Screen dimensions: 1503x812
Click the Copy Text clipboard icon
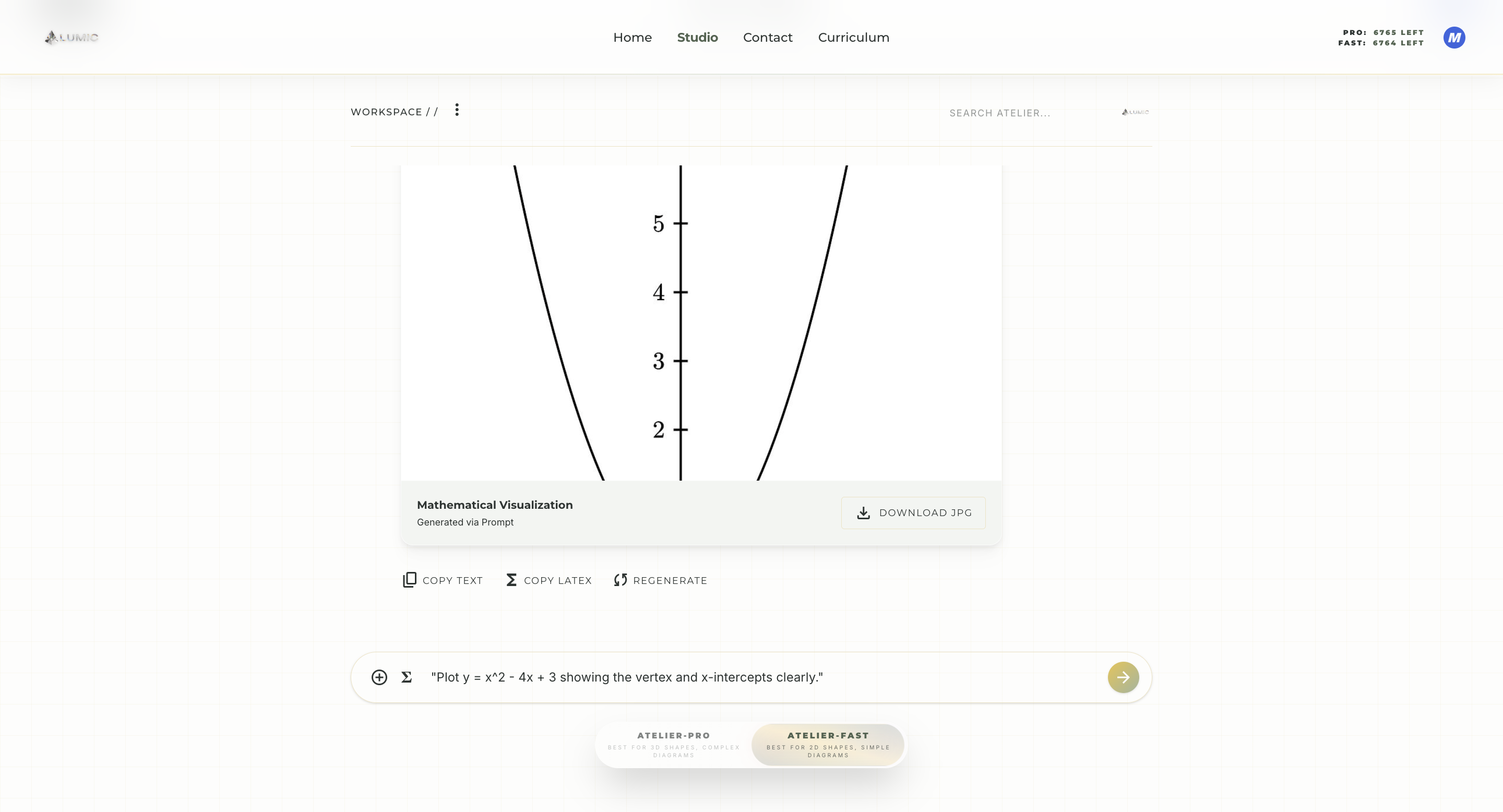point(410,580)
